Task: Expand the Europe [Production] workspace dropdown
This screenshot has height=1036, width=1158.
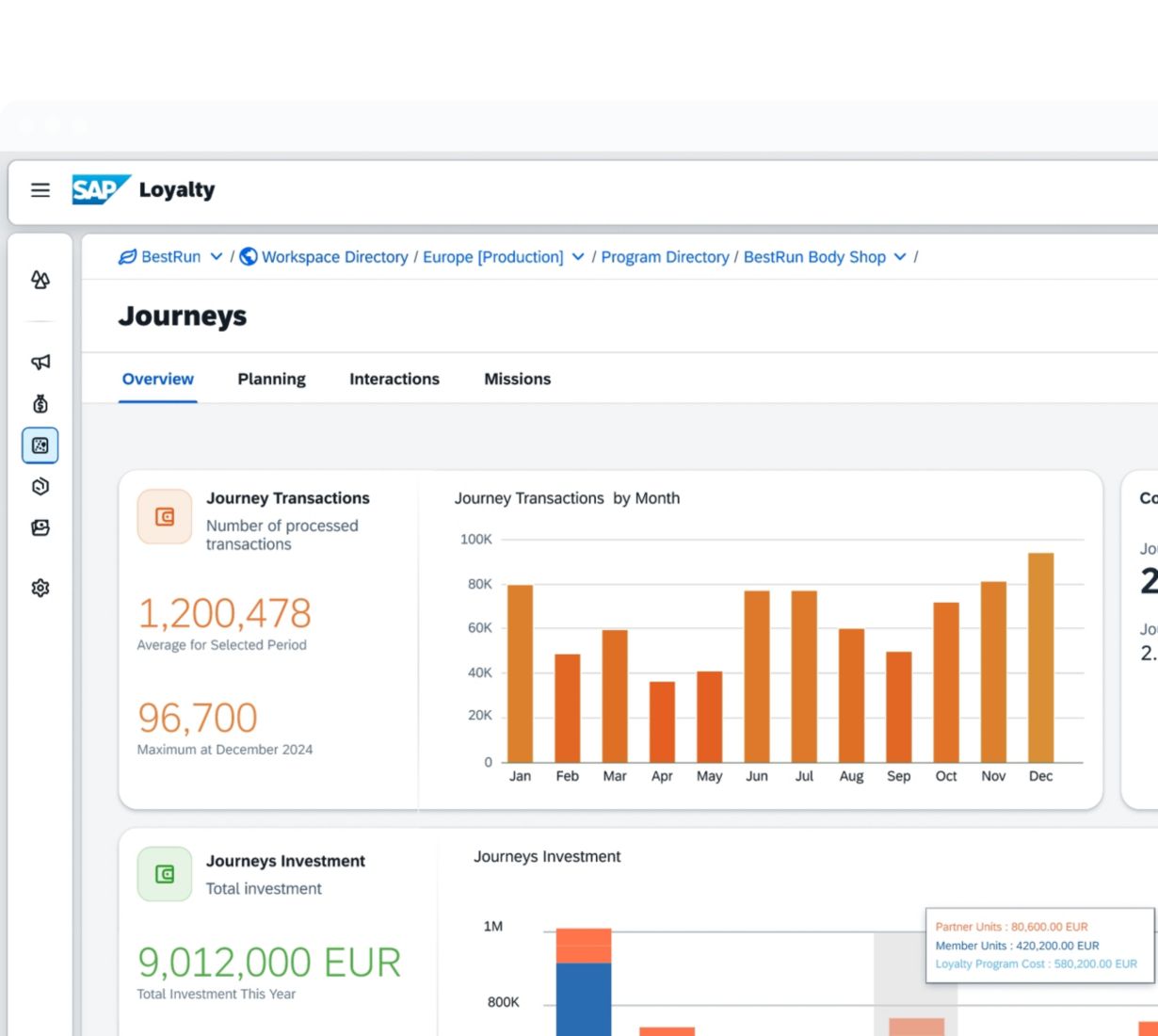Action: pyautogui.click(x=578, y=257)
